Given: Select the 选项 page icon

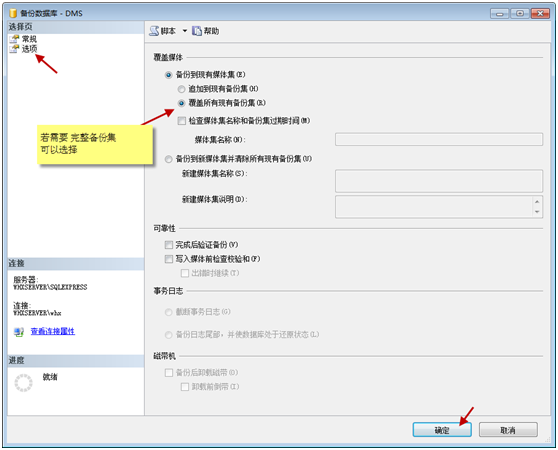Looking at the screenshot, I should click(14, 49).
